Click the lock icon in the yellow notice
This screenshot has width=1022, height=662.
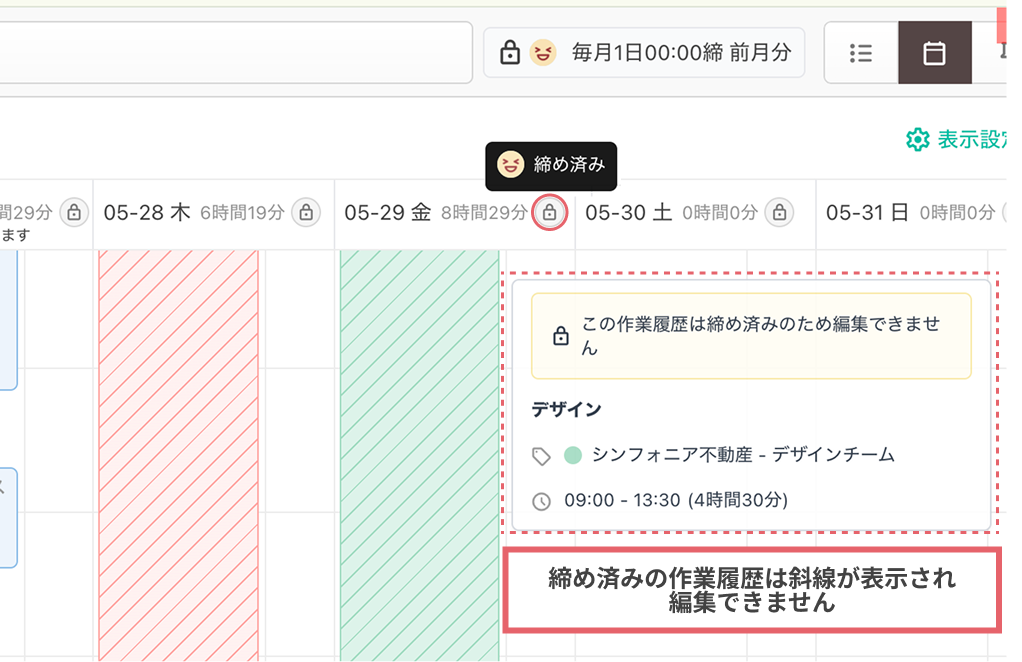(561, 336)
